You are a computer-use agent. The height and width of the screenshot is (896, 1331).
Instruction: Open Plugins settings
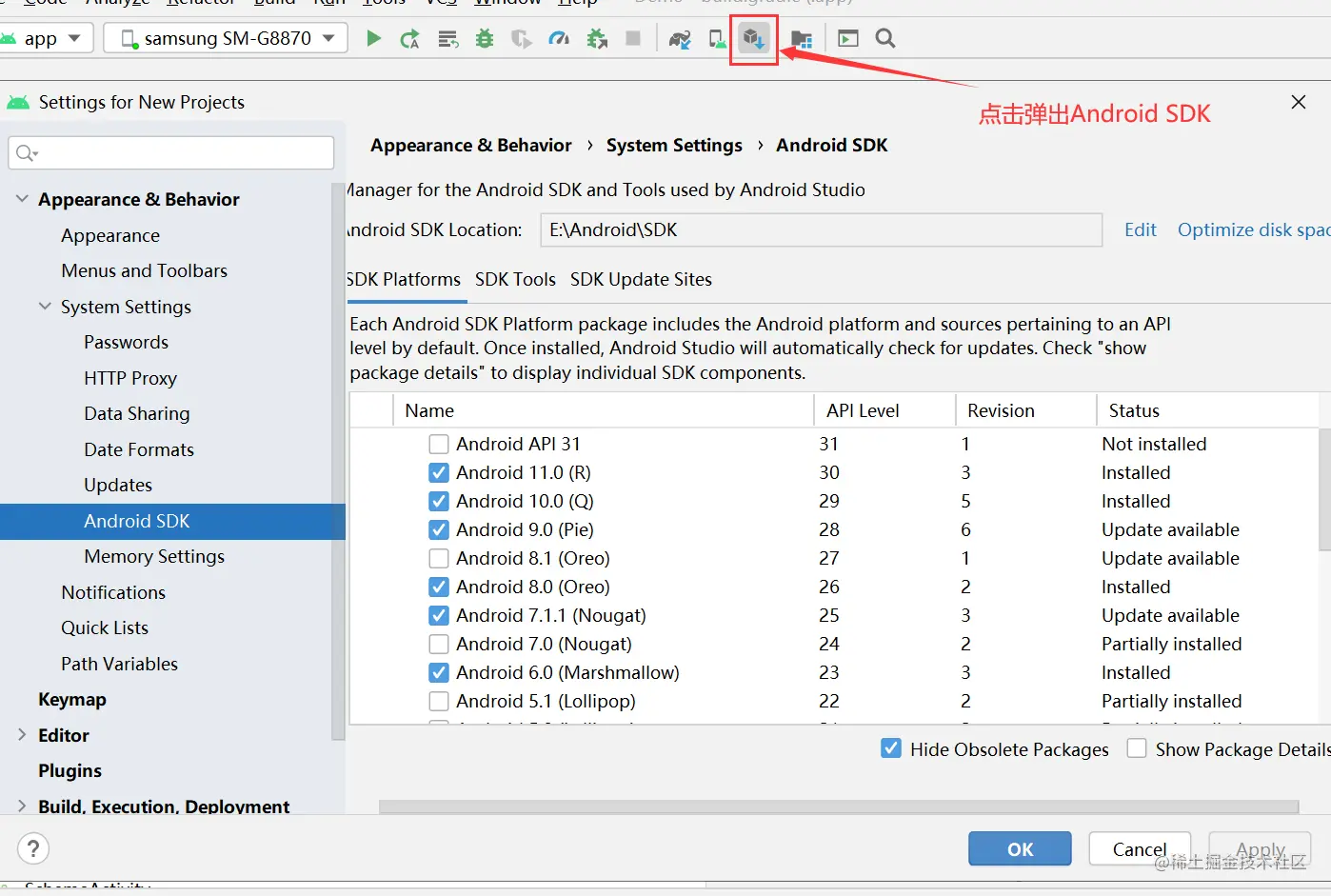70,770
